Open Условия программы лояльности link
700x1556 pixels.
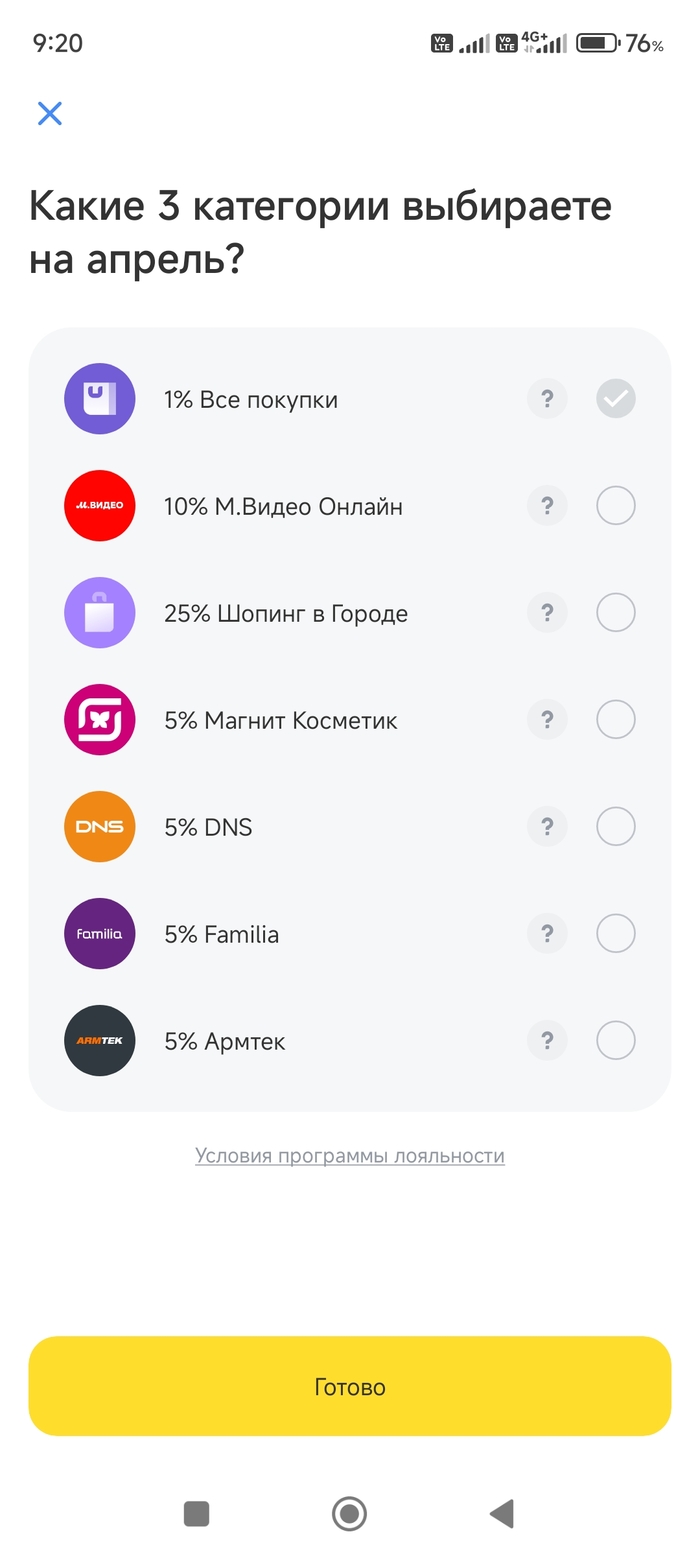click(350, 1156)
